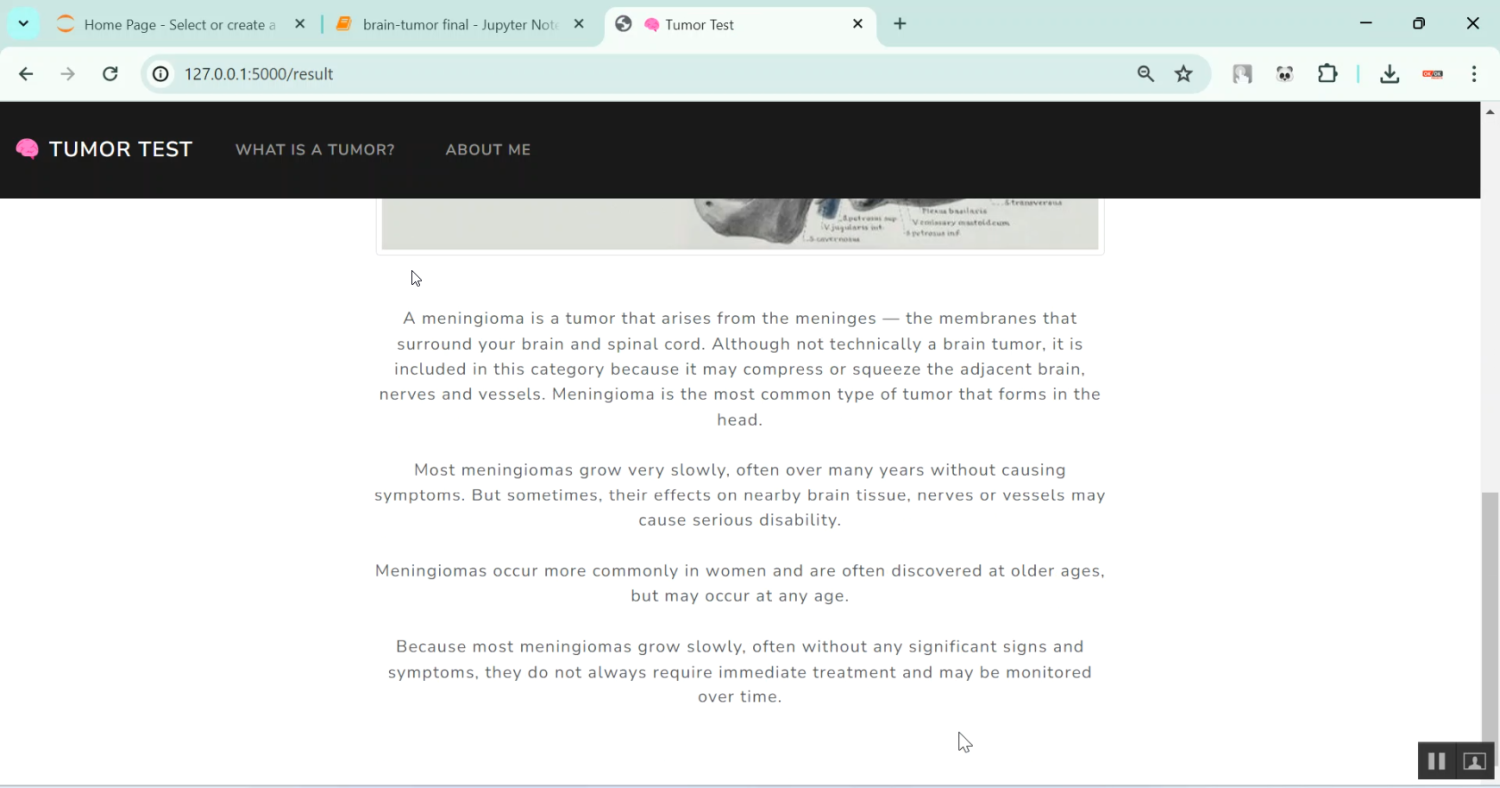
Task: Click the address bar URL field
Action: (x=650, y=74)
